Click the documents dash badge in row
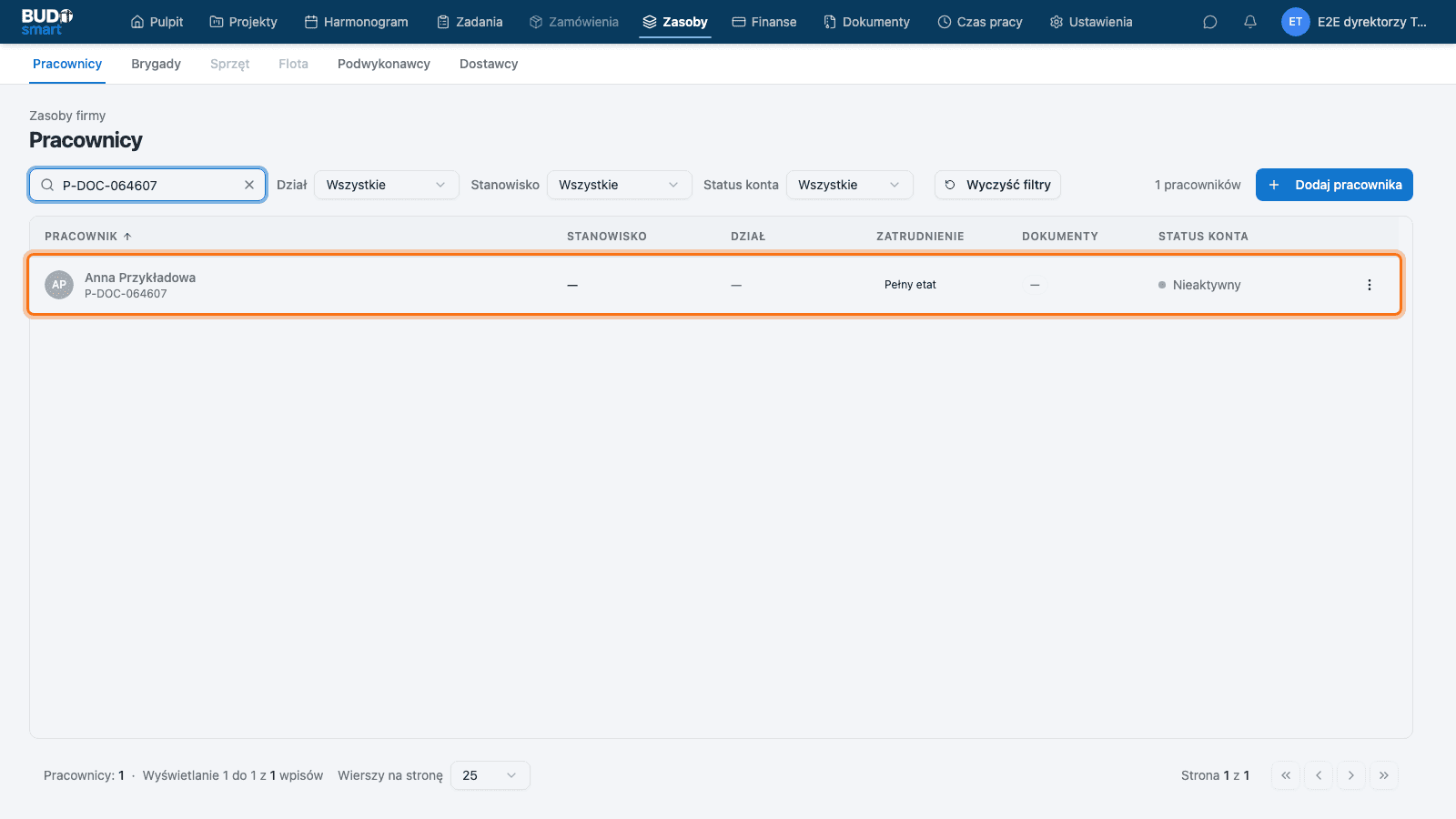Screen dimensions: 1456x819 (x=1035, y=285)
